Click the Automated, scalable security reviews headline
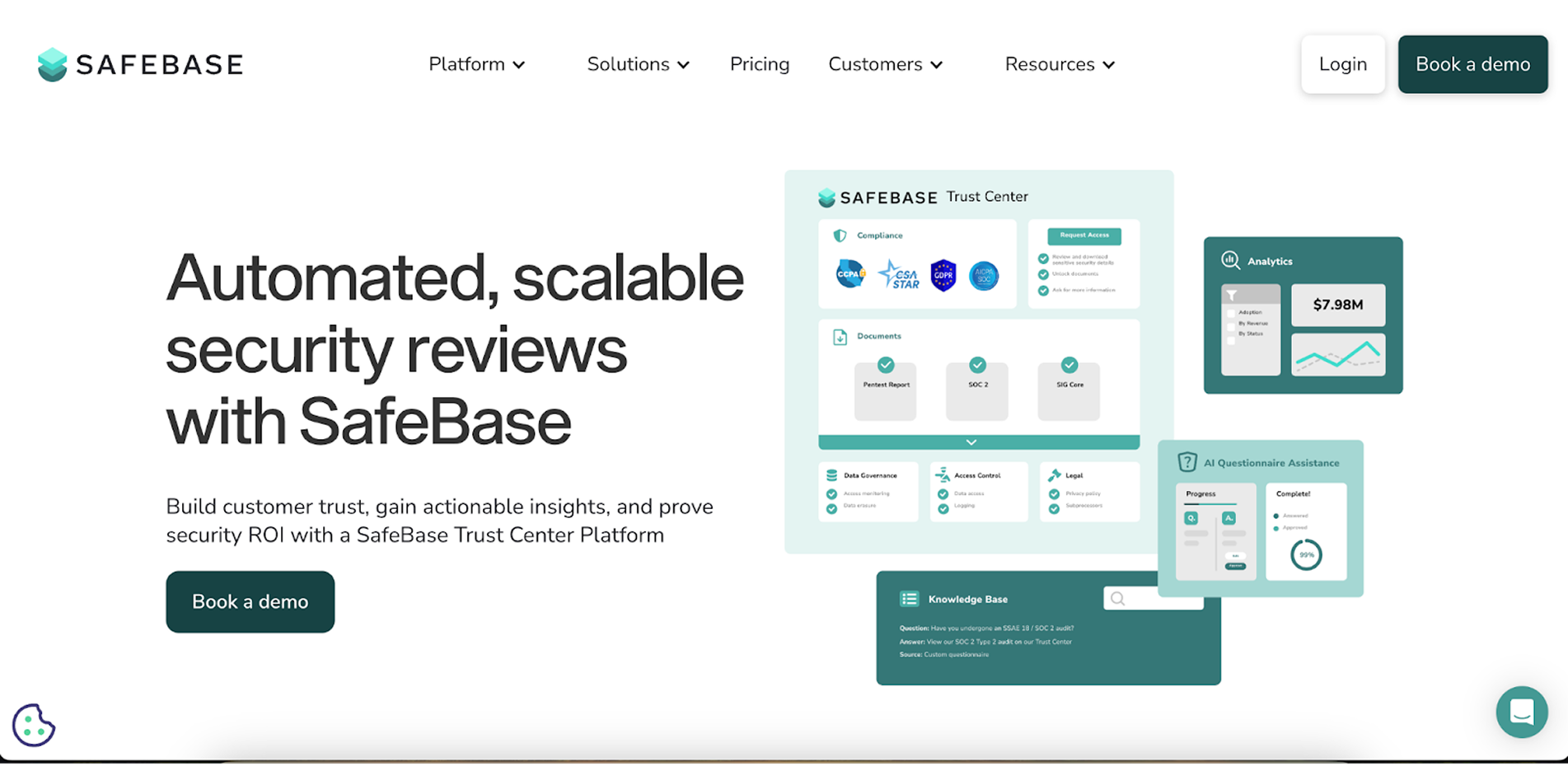This screenshot has width=1568, height=766. point(455,349)
